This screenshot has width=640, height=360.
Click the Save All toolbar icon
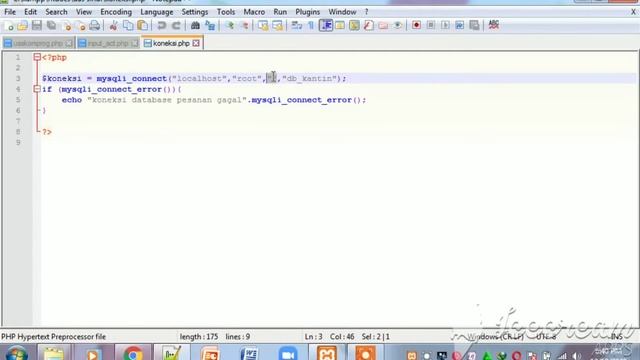[x=51, y=26]
